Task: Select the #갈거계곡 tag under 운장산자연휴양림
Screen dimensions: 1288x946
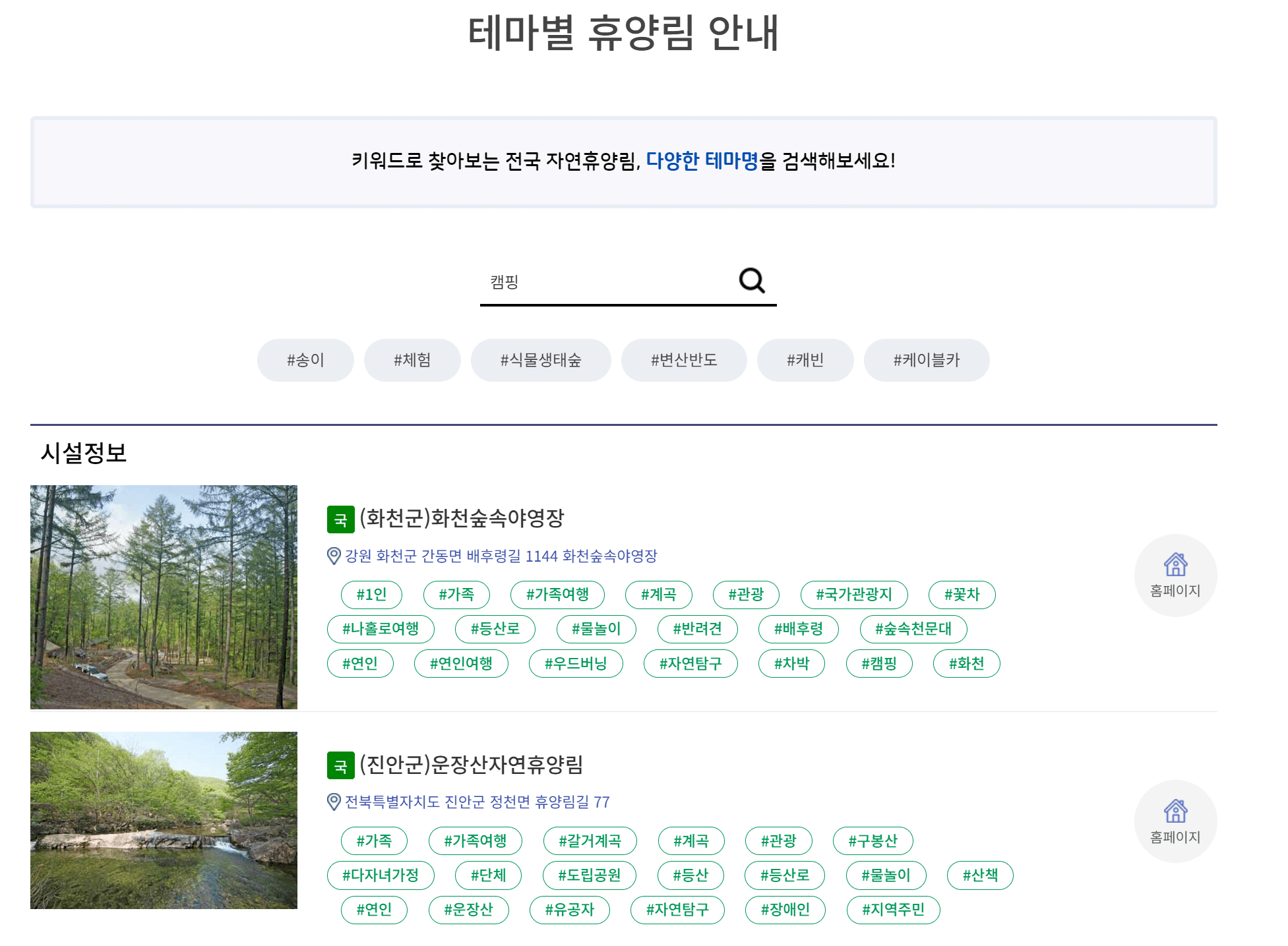Action: click(590, 841)
